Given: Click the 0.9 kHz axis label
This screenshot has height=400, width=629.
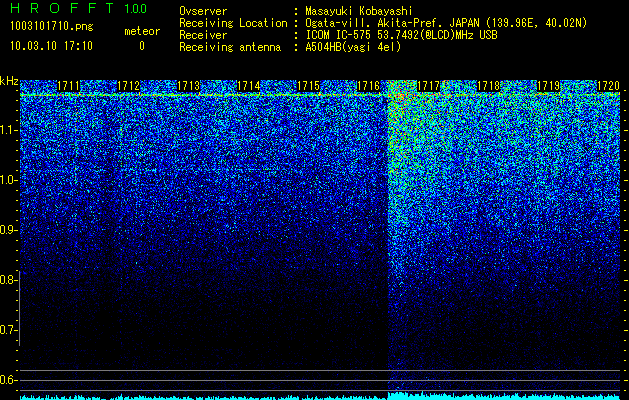Looking at the screenshot, I should point(8,230).
